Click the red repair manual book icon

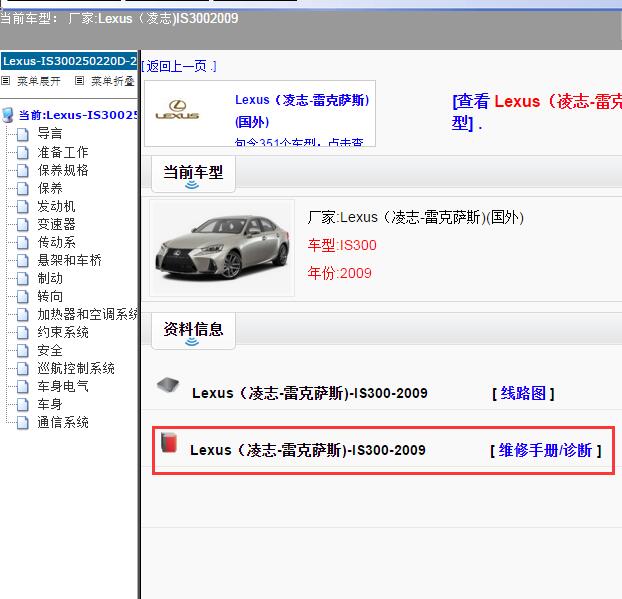(169, 442)
